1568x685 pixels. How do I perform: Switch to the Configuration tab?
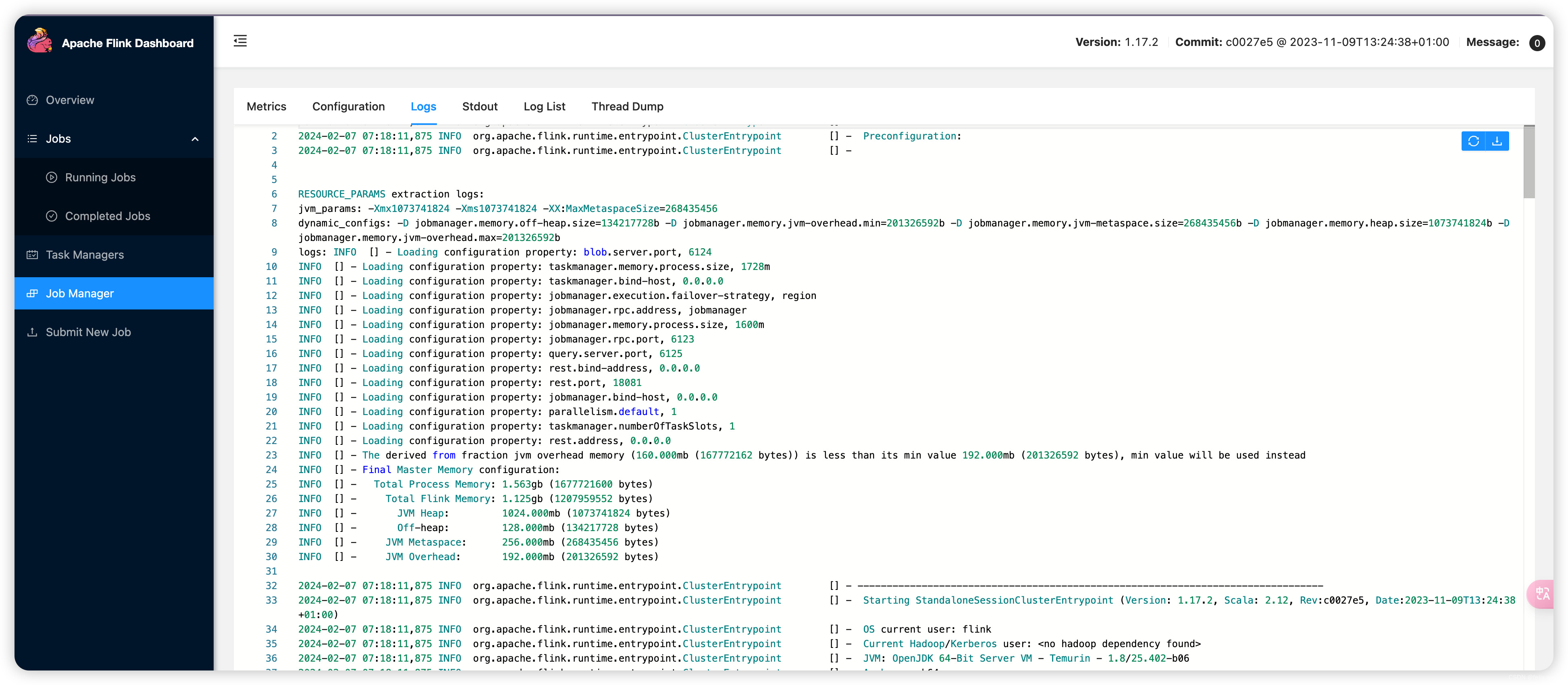point(348,106)
